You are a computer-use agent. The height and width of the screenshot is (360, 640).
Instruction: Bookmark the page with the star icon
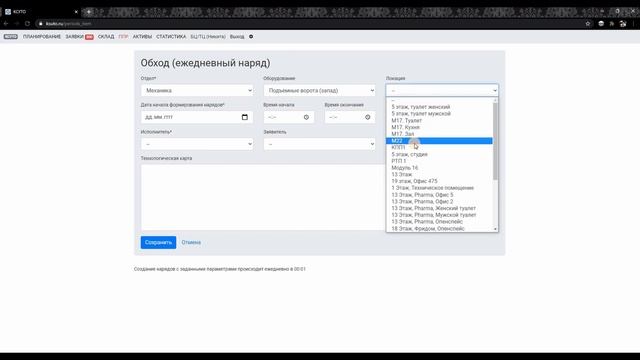pyautogui.click(x=588, y=24)
